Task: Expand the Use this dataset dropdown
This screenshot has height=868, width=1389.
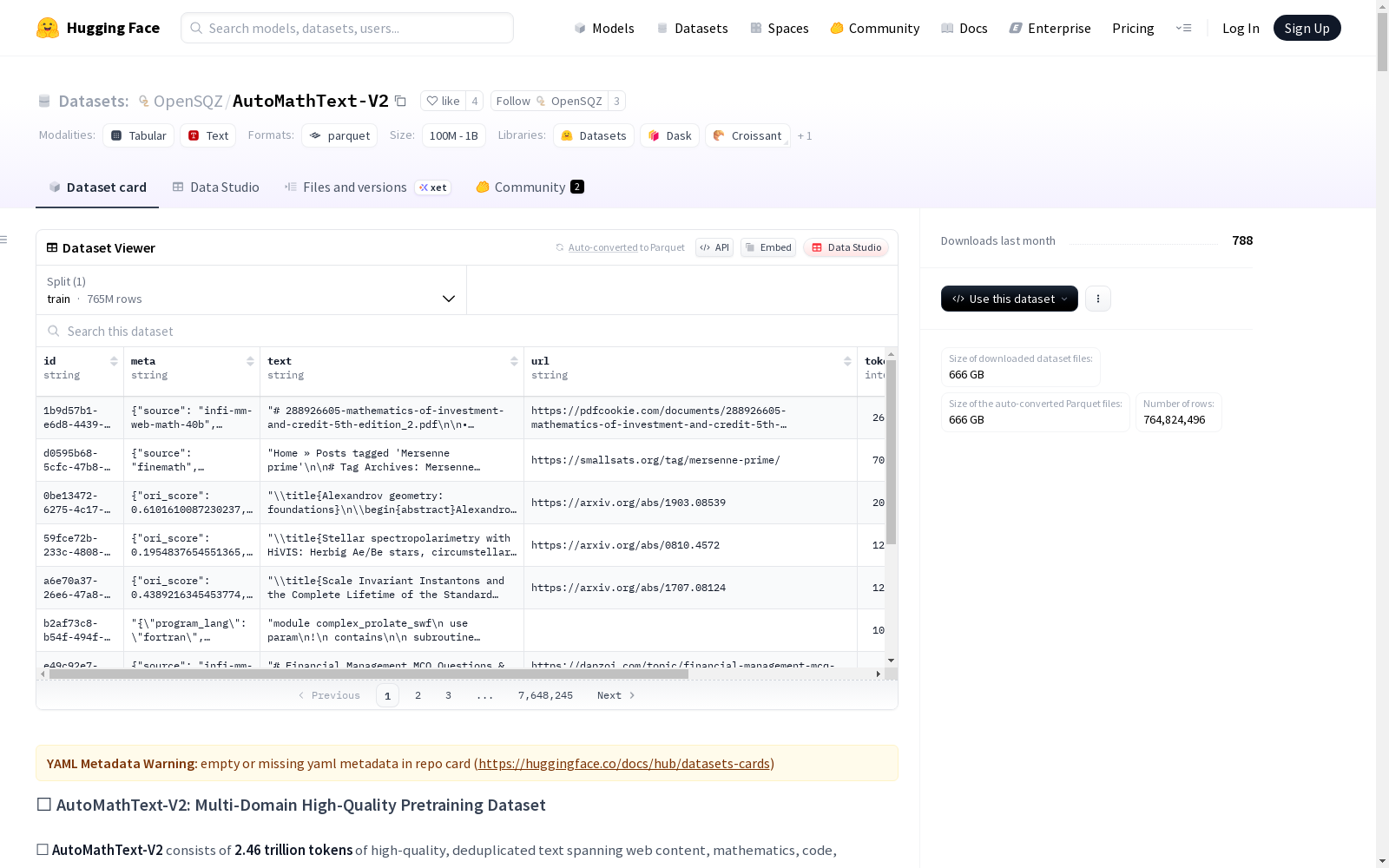Action: point(1010,299)
